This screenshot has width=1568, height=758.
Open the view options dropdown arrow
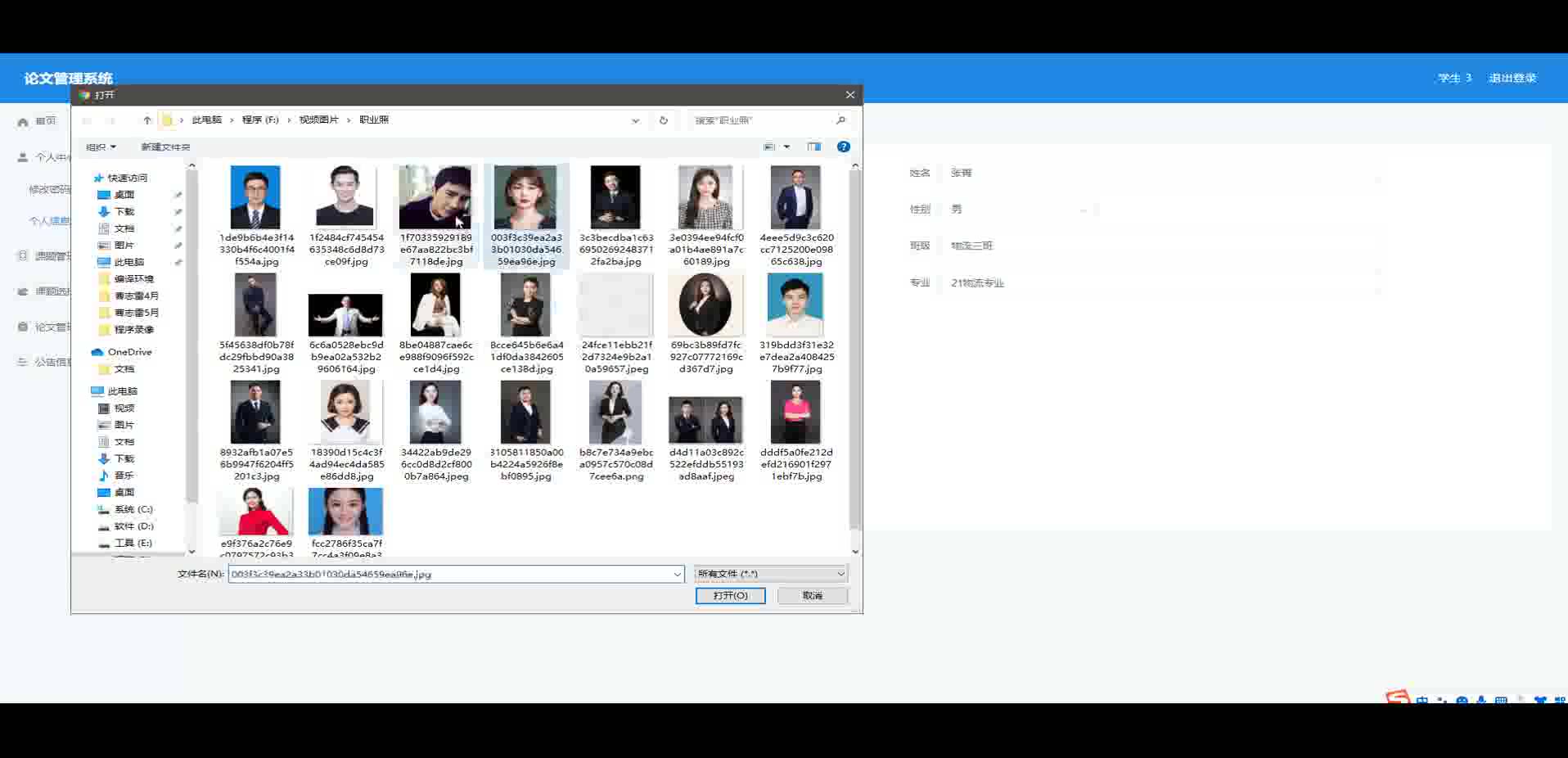787,147
